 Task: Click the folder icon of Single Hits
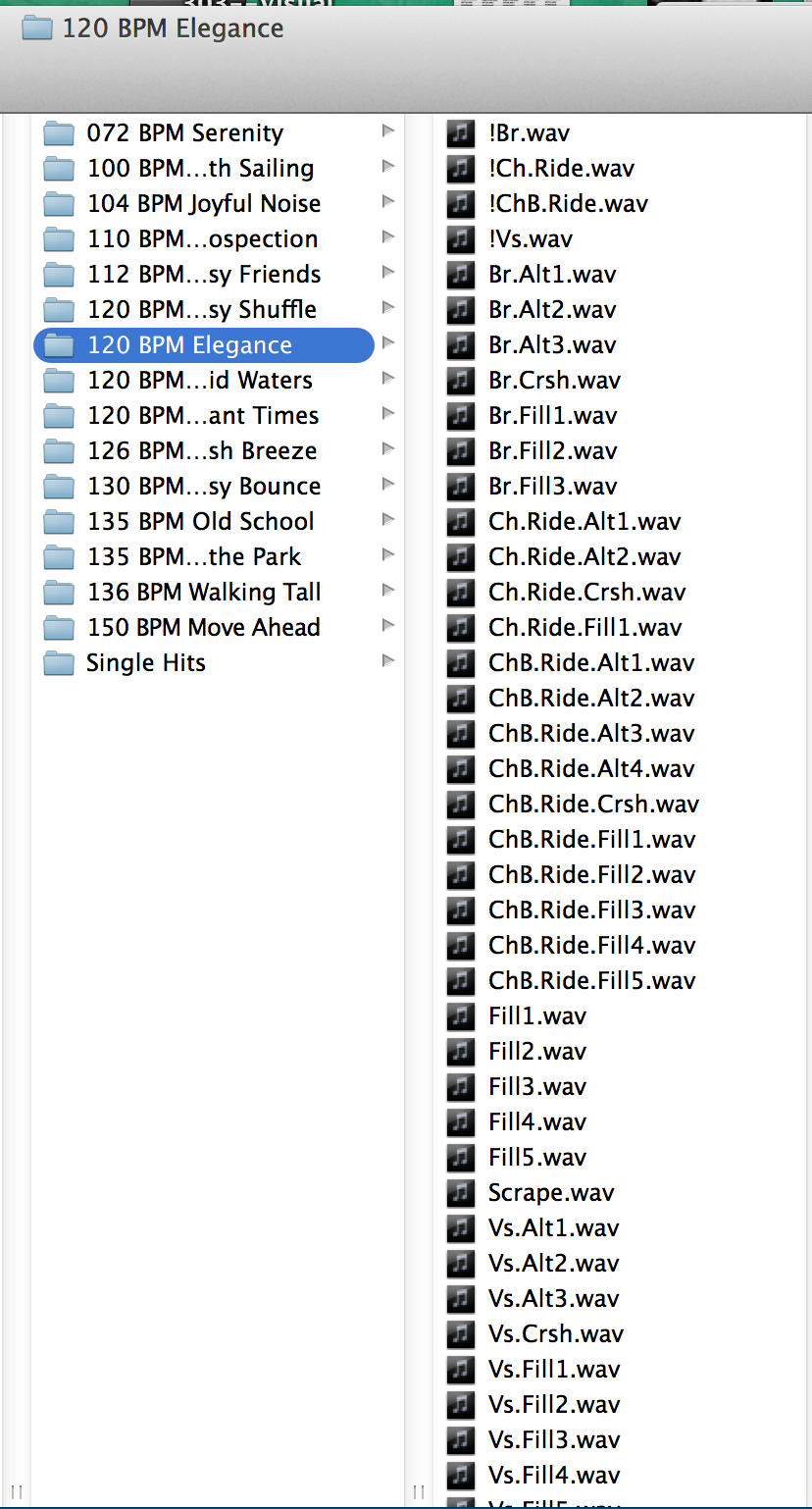[60, 663]
